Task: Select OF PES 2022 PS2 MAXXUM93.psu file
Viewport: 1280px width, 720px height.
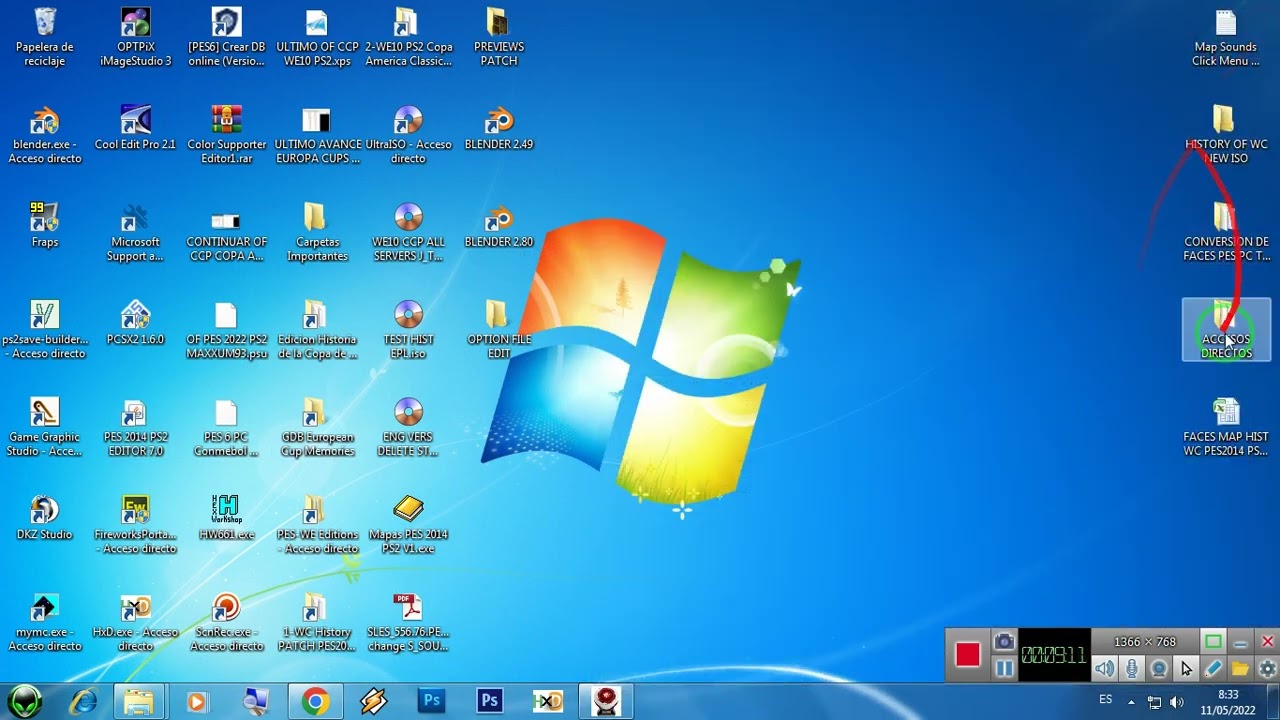Action: (227, 330)
